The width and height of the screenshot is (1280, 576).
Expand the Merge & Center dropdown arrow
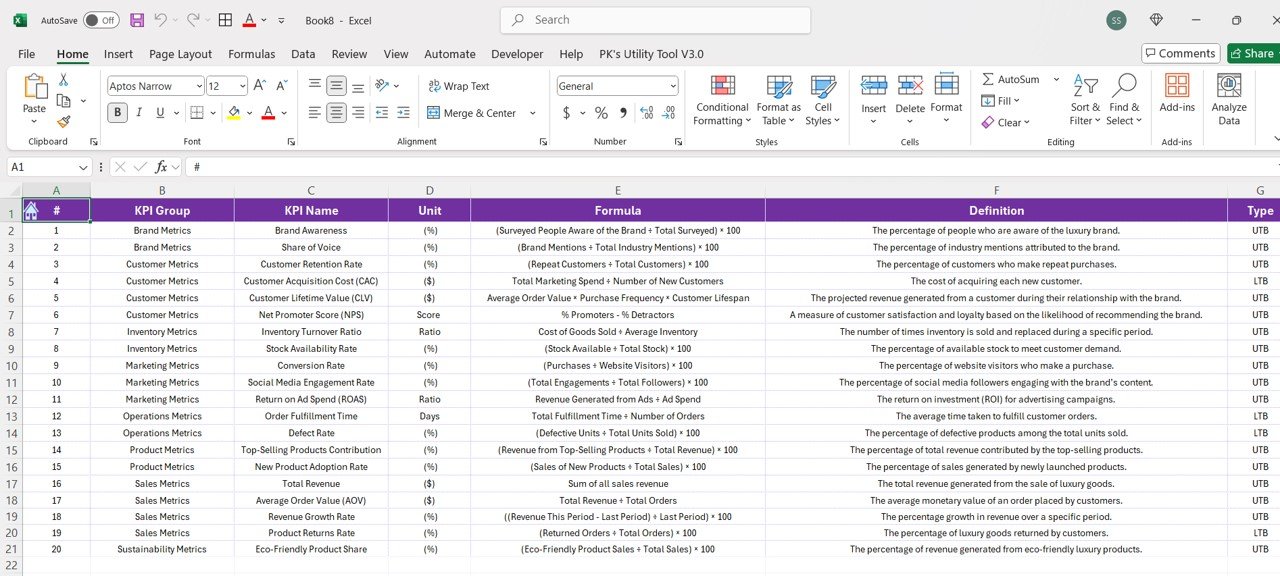coord(533,113)
